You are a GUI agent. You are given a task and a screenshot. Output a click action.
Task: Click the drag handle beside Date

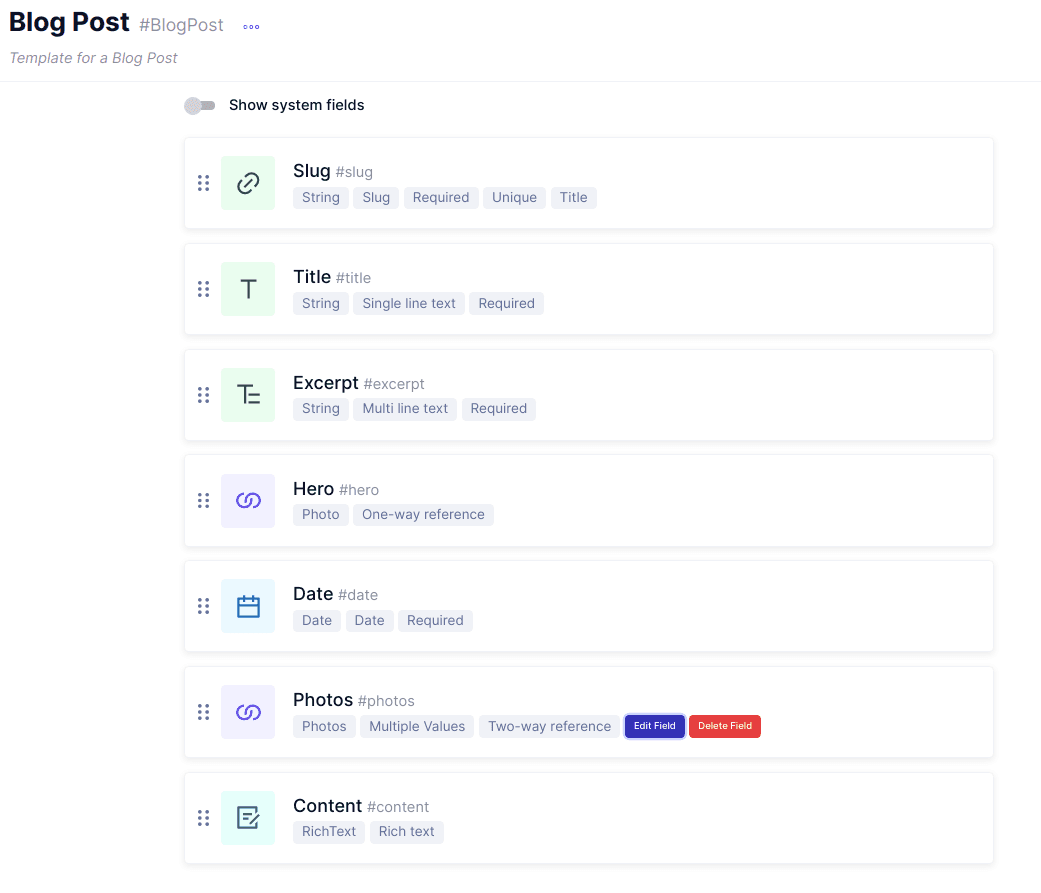coord(204,606)
